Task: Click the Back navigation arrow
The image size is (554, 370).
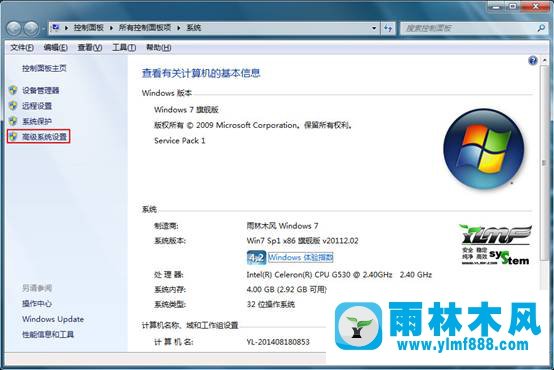Action: 14,28
